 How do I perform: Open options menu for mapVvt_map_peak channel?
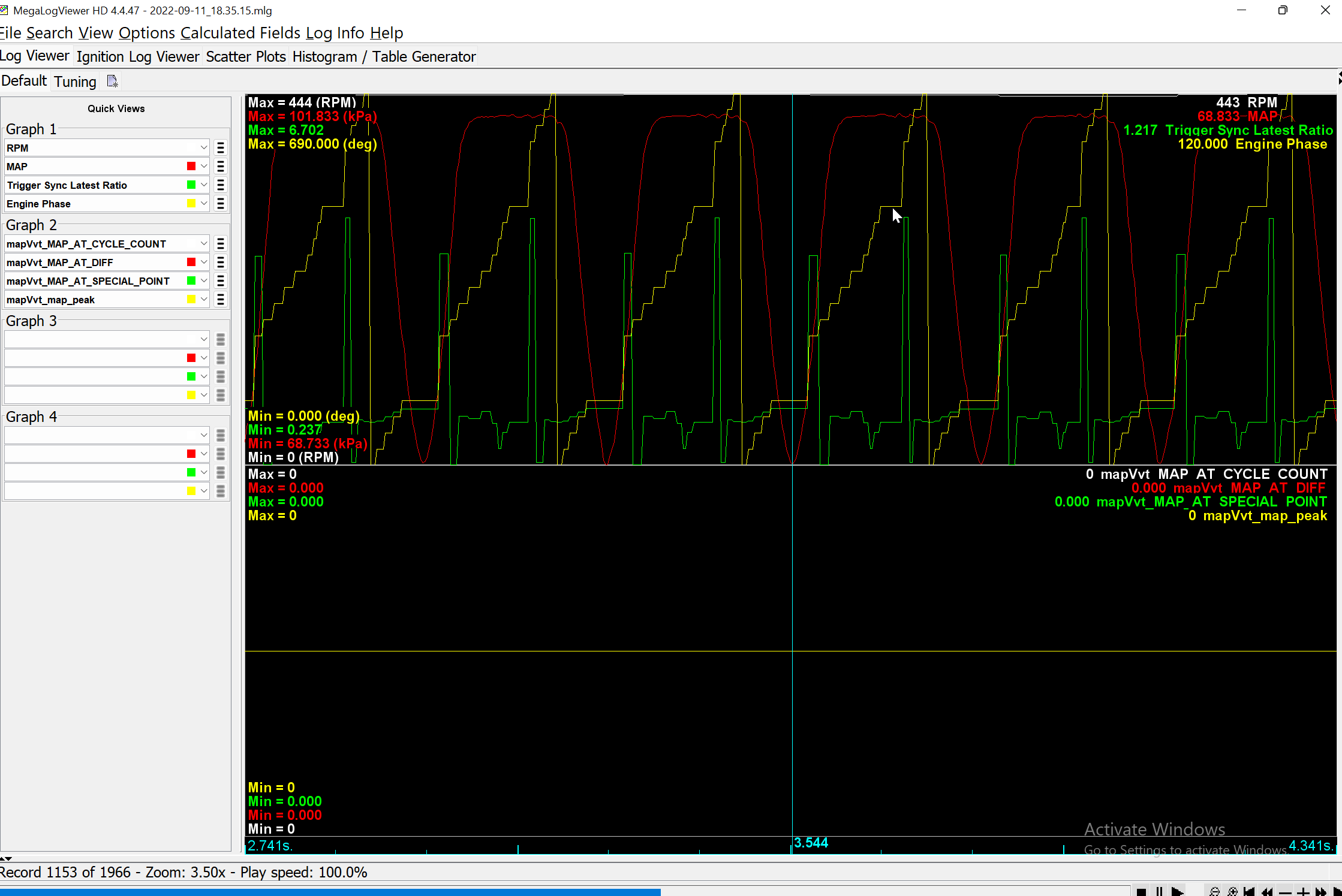click(x=220, y=299)
